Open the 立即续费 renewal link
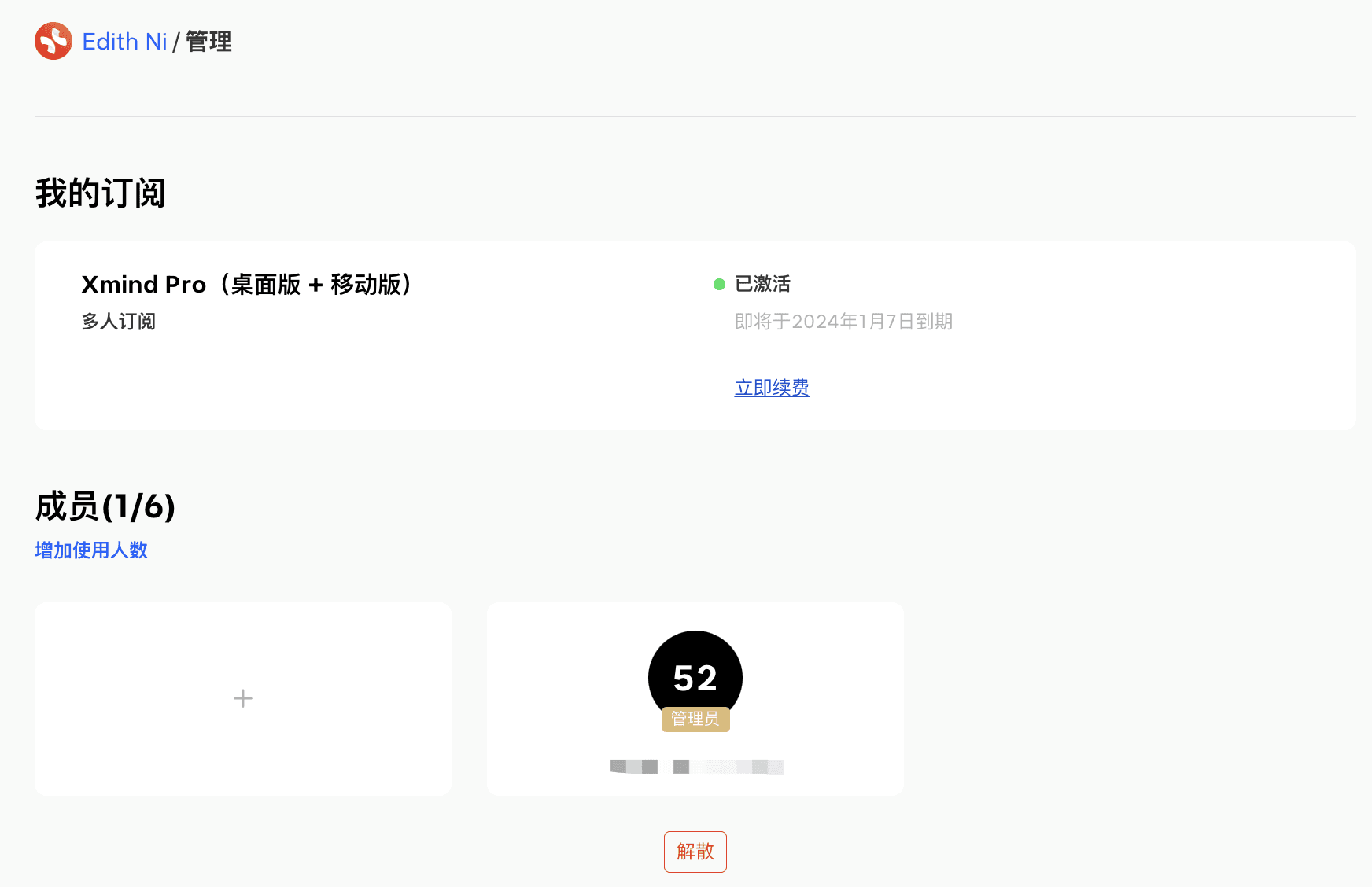Viewport: 1372px width, 887px height. pos(772,387)
